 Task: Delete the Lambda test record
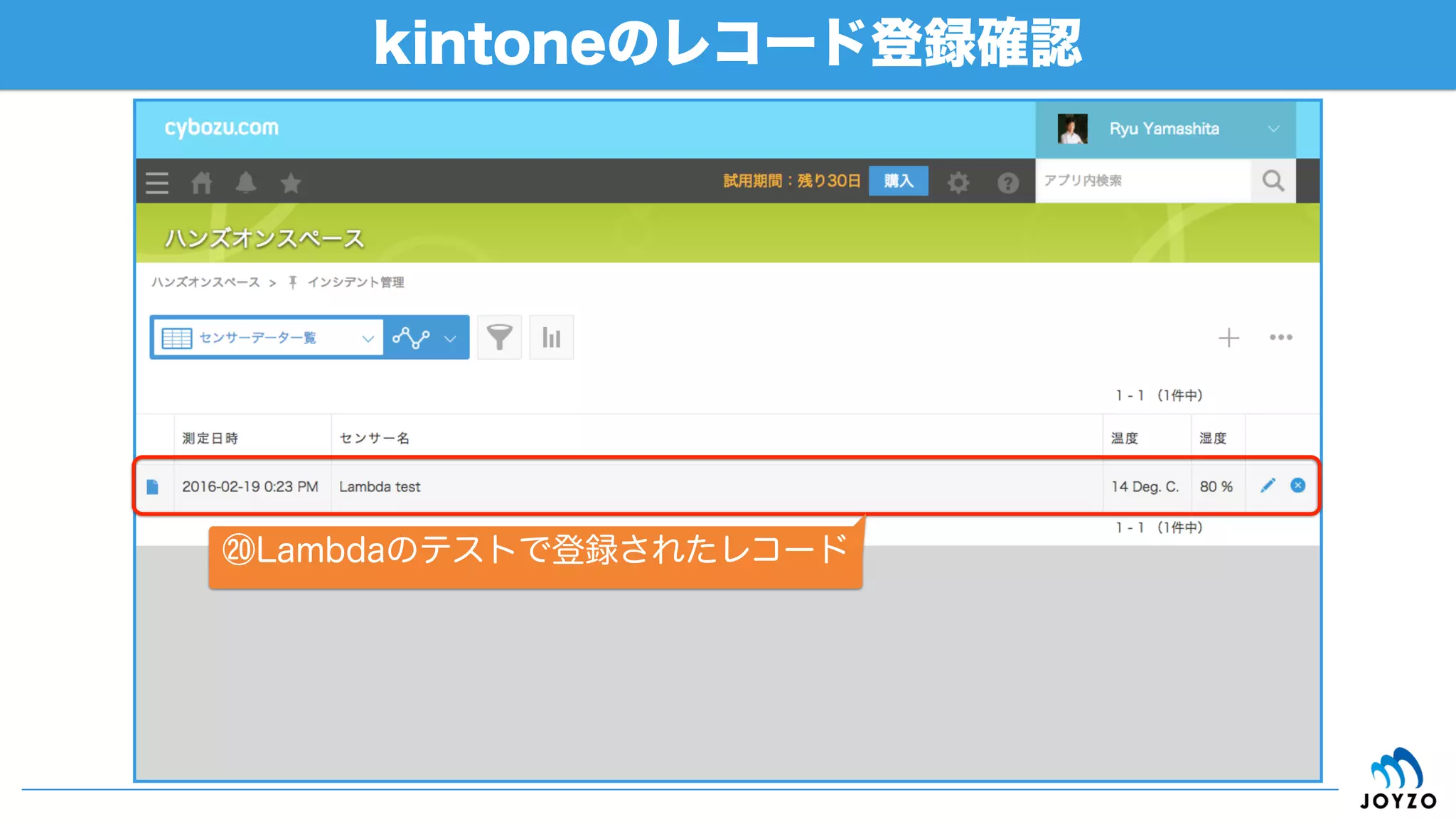1298,486
